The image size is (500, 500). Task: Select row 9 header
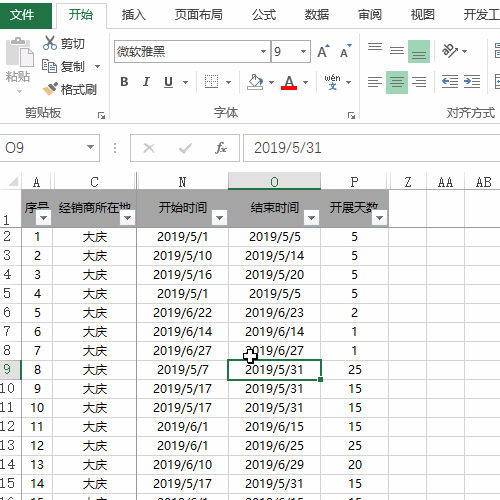(x=10, y=369)
